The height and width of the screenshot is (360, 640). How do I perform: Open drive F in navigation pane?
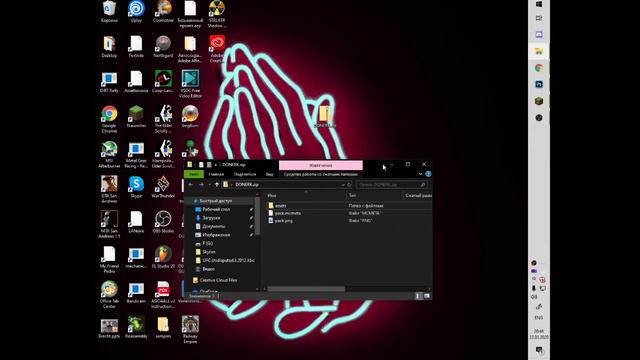[x=207, y=244]
